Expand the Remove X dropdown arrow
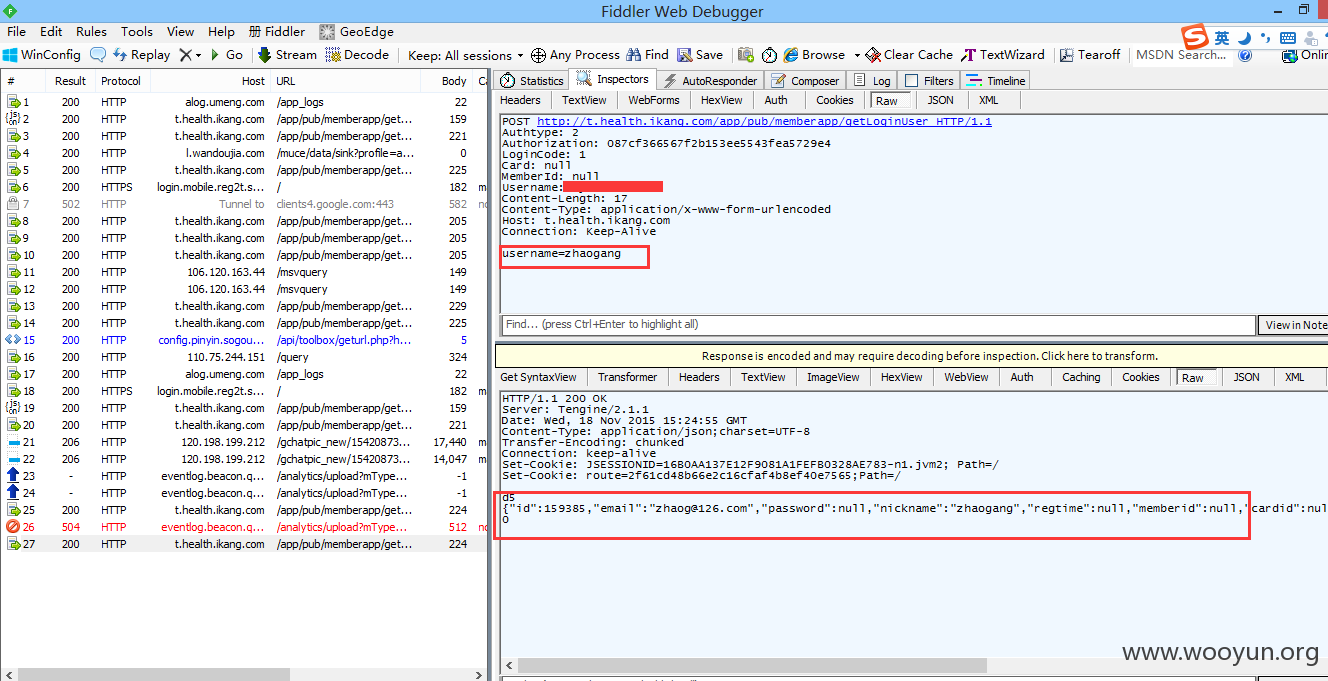This screenshot has height=681, width=1328. [x=198, y=55]
